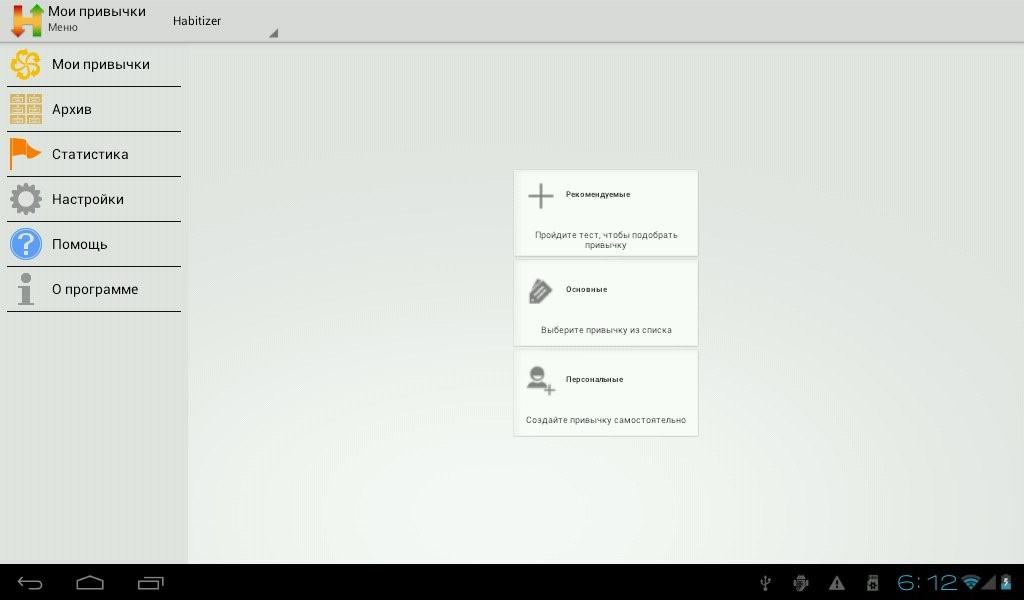Click the clock in the system bar
Screen dimensions: 1024x600
927,582
